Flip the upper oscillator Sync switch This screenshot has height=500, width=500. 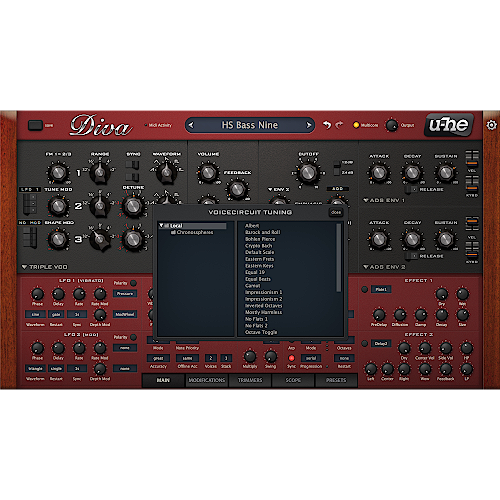133,165
